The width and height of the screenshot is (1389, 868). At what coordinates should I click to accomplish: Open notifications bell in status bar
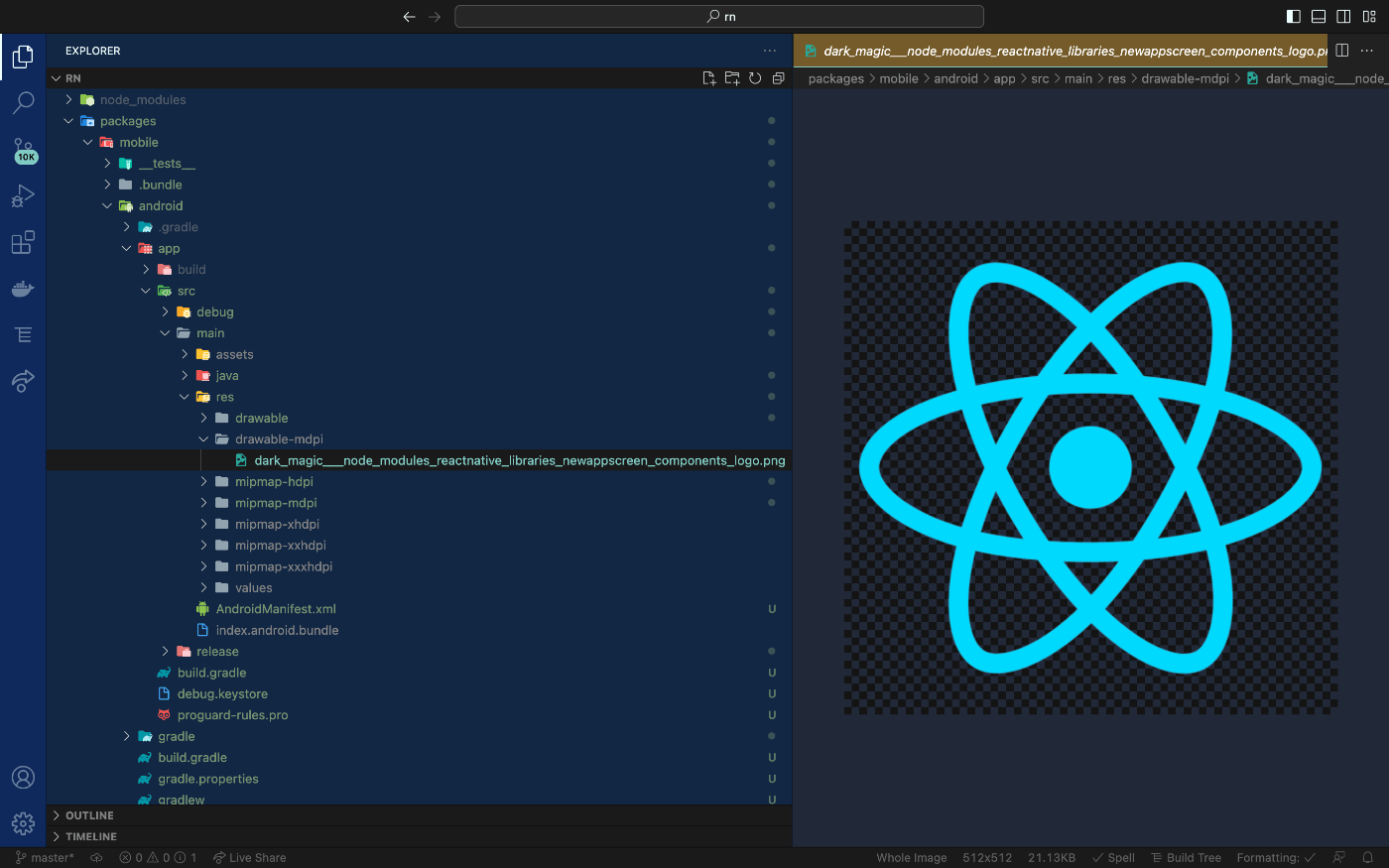point(1367,858)
